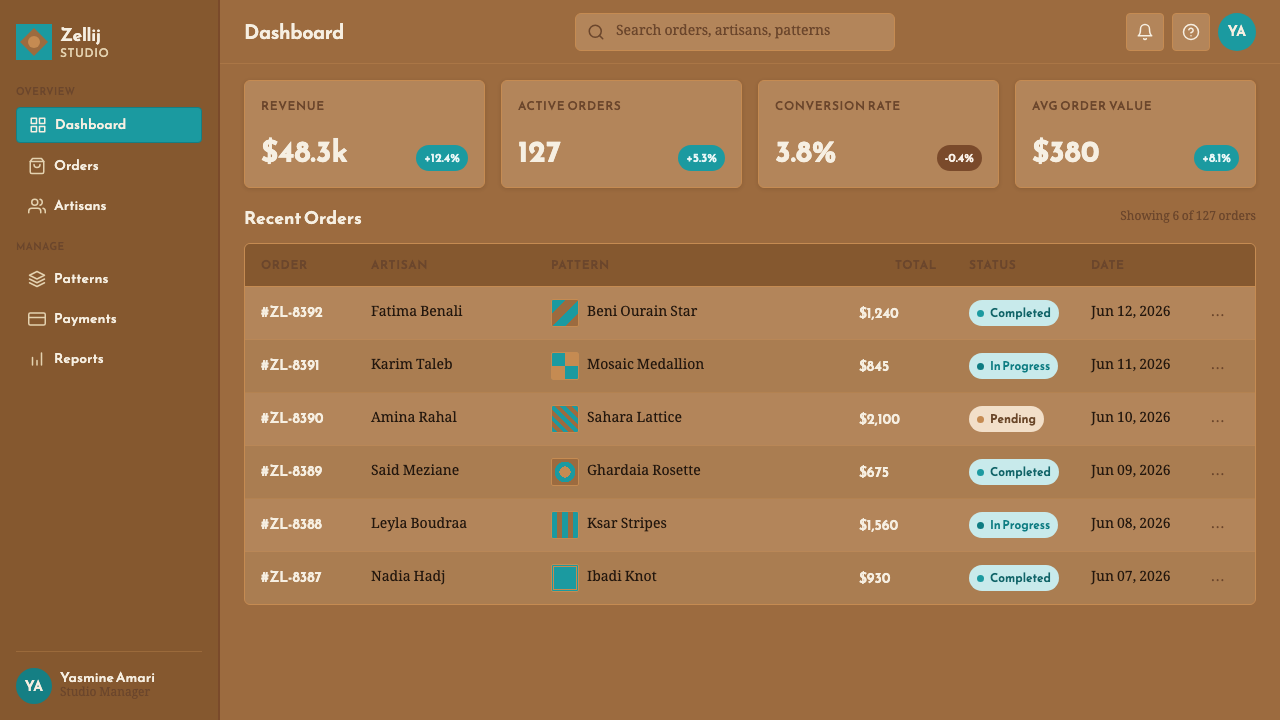Open Payments in the sidebar

pos(109,319)
